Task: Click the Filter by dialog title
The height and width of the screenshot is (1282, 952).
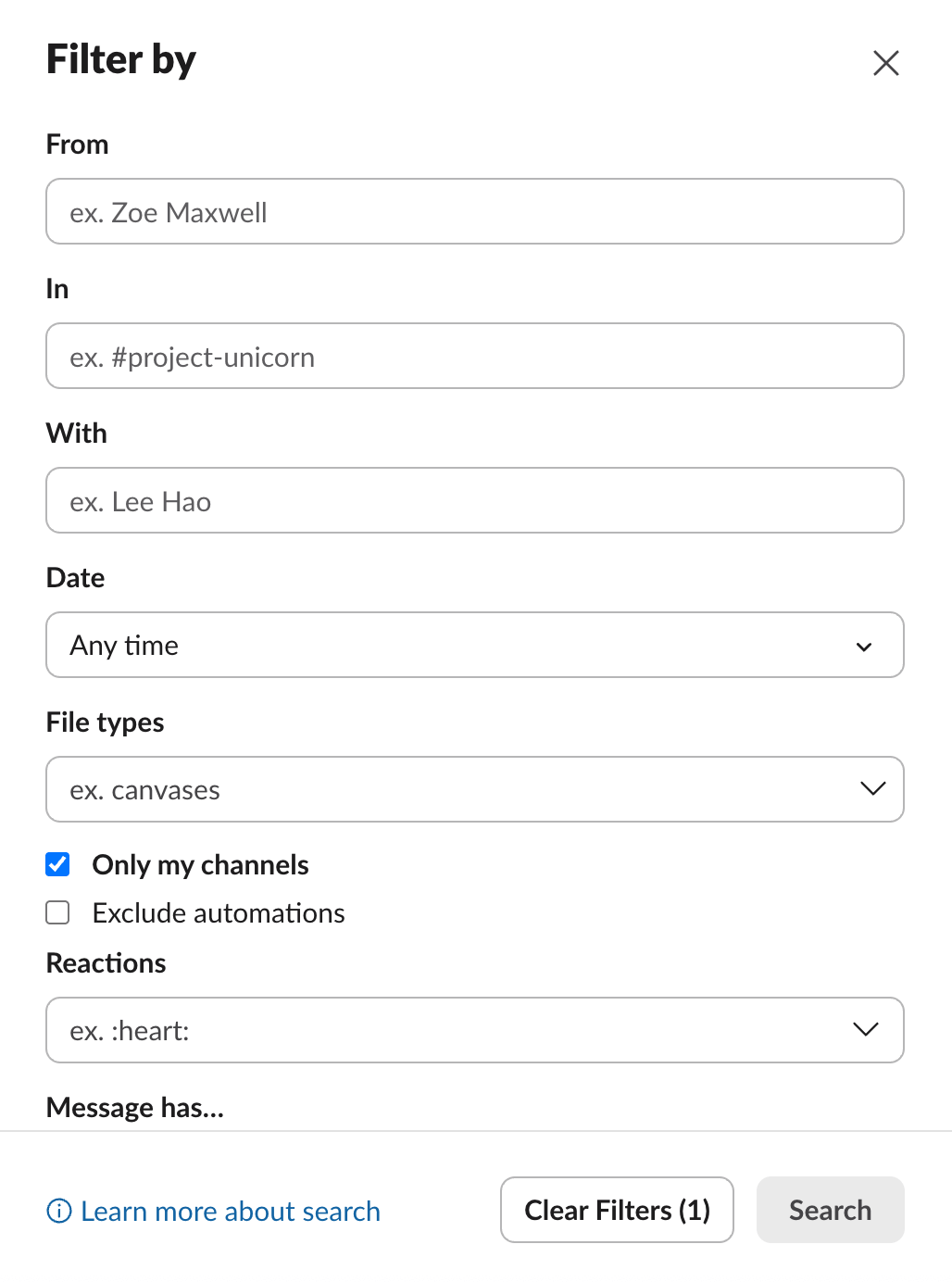Action: pos(121,59)
